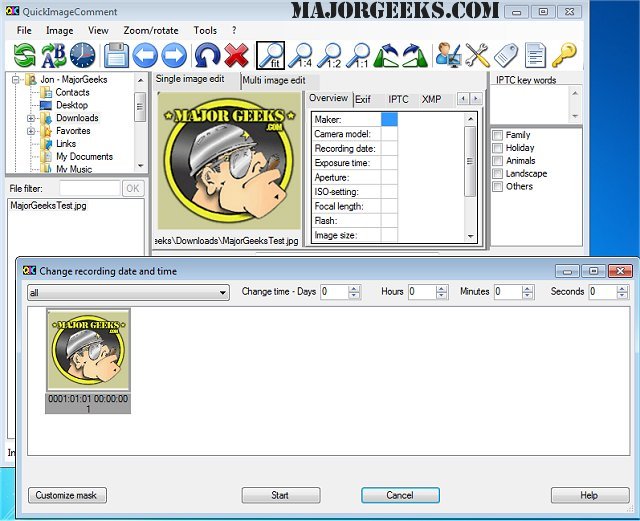Select the MajorGeeks thumbnail in date dialog
Image resolution: width=640 pixels, height=521 pixels.
pos(88,350)
